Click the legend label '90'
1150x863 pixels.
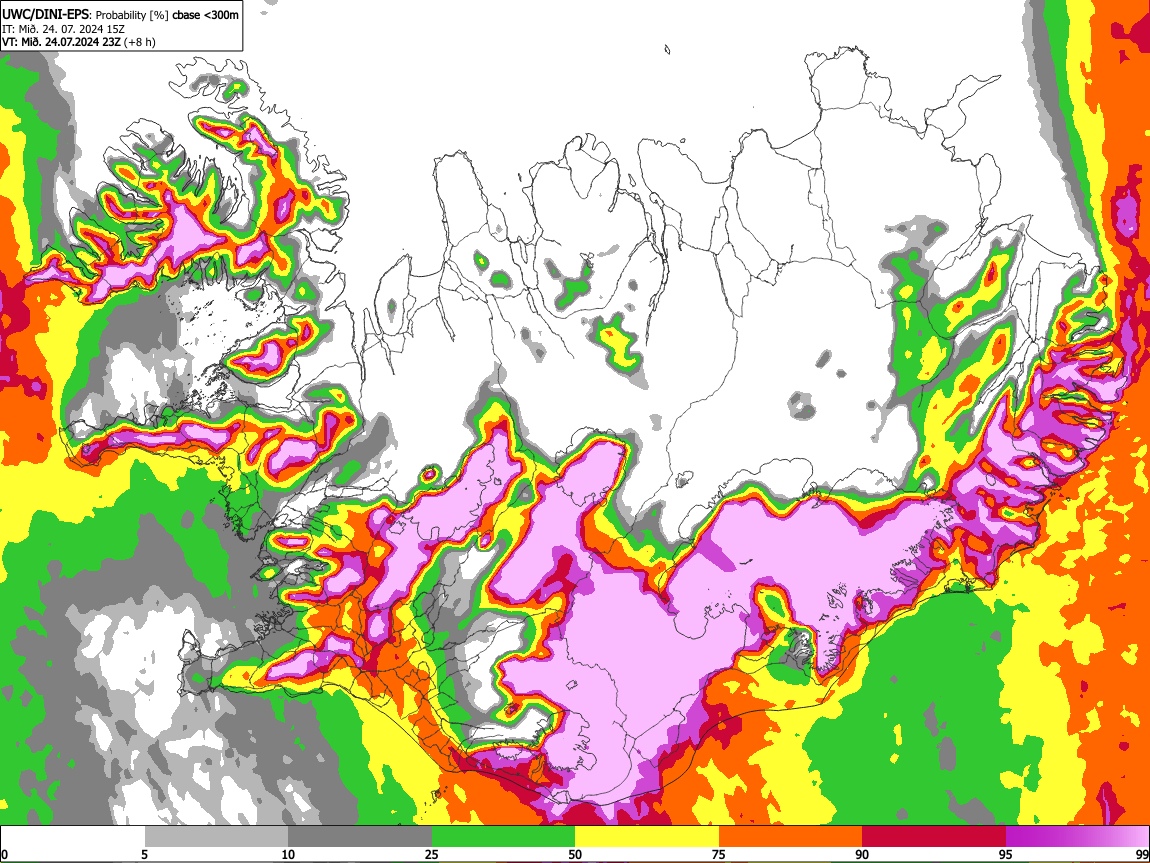[x=862, y=855]
